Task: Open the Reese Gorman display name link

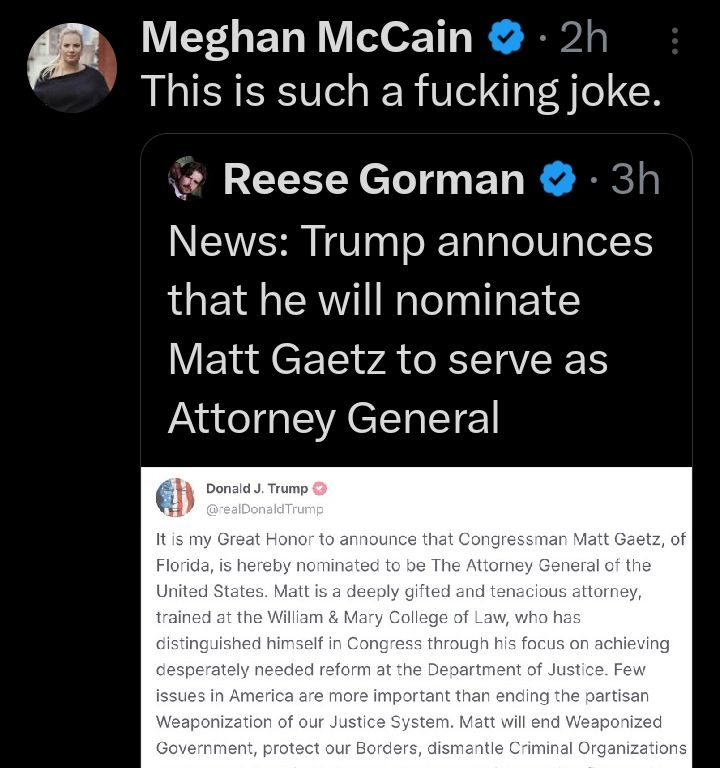Action: point(373,179)
